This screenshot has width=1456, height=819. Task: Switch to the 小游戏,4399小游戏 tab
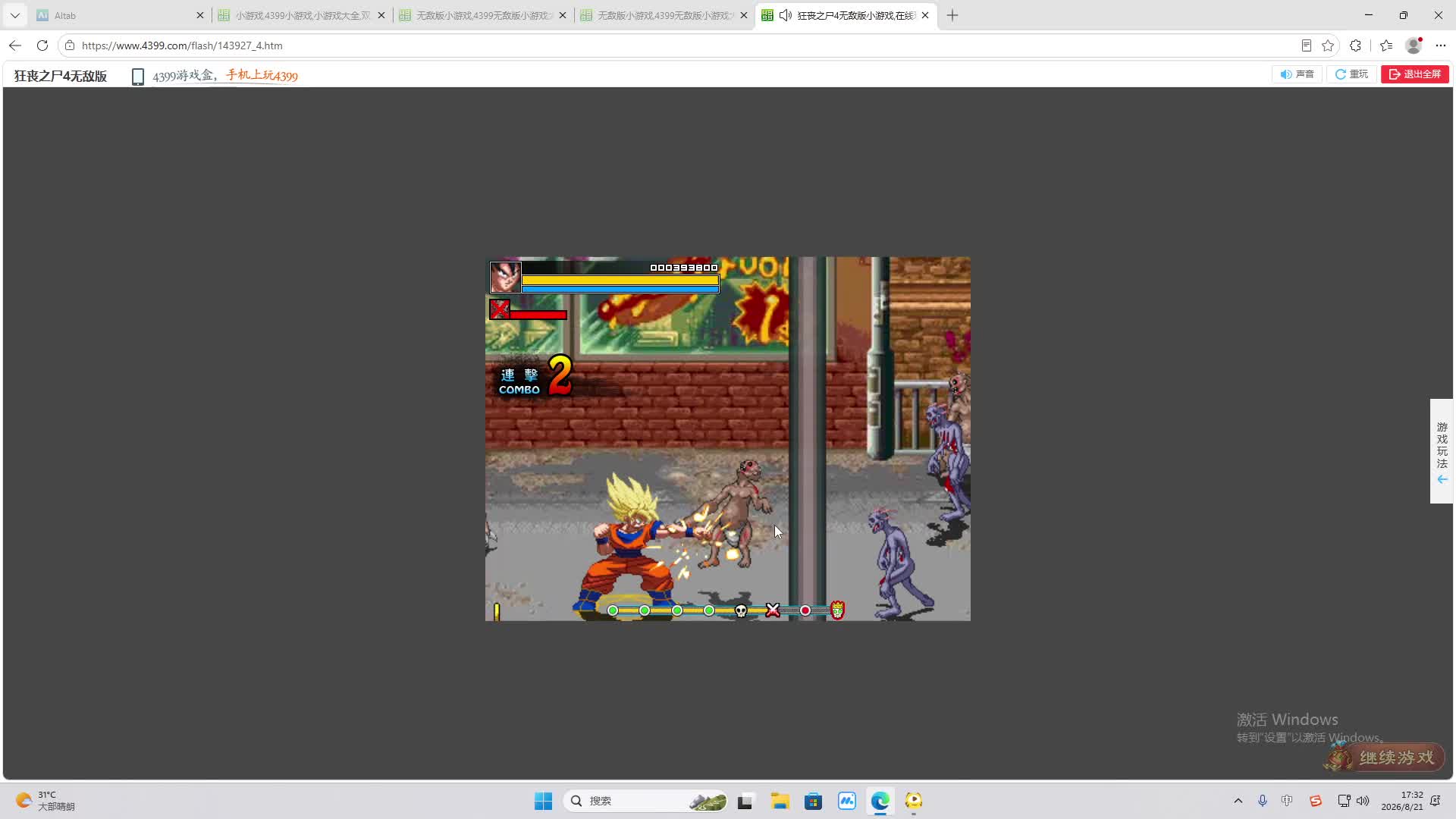point(302,15)
